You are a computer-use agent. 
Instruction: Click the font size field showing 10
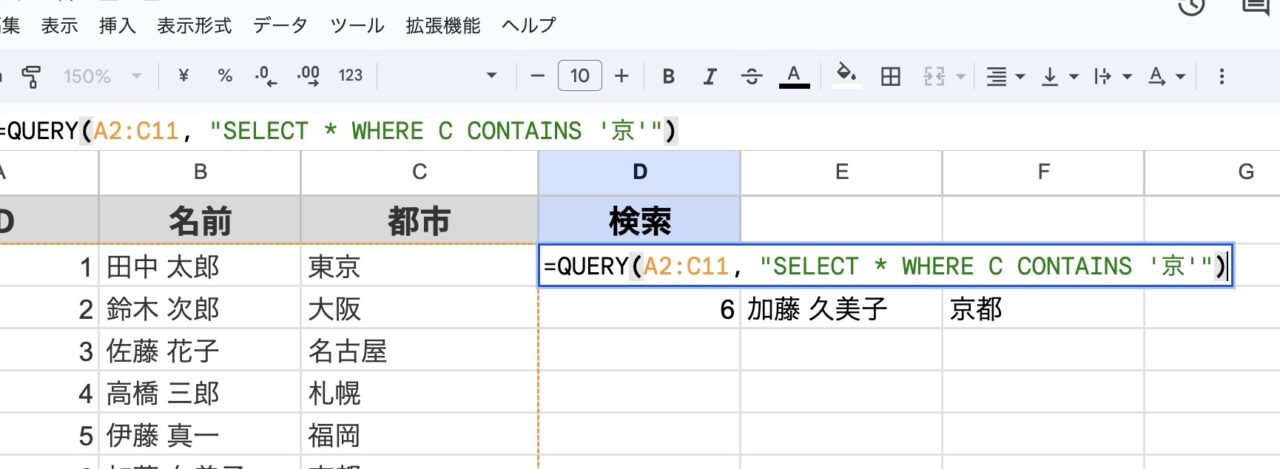(x=580, y=76)
